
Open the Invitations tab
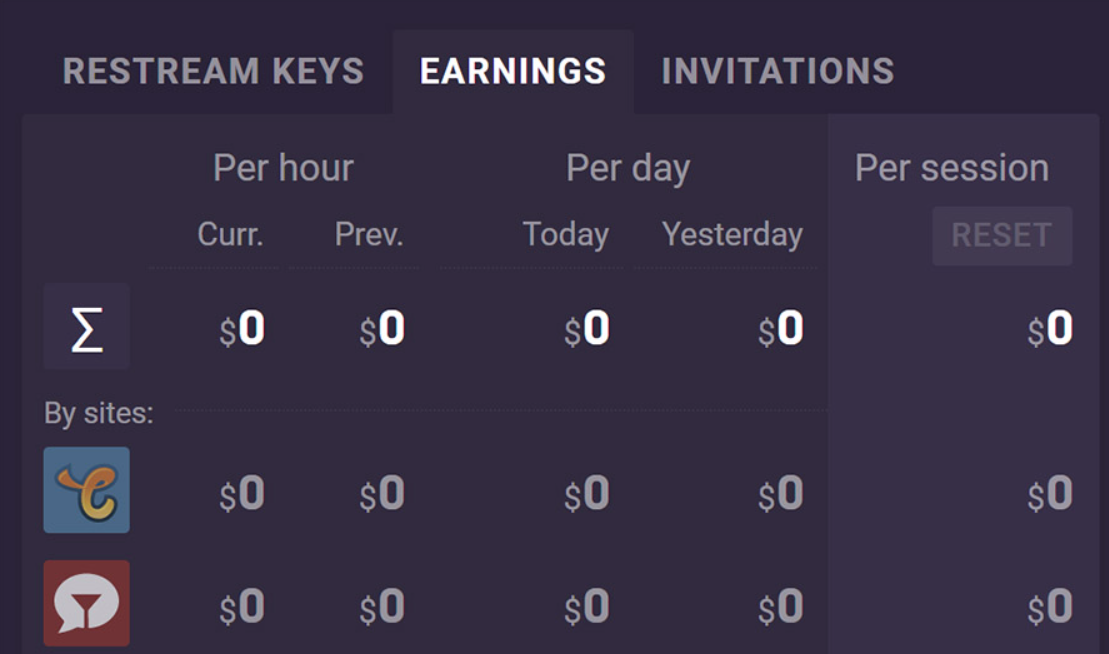[x=777, y=72]
